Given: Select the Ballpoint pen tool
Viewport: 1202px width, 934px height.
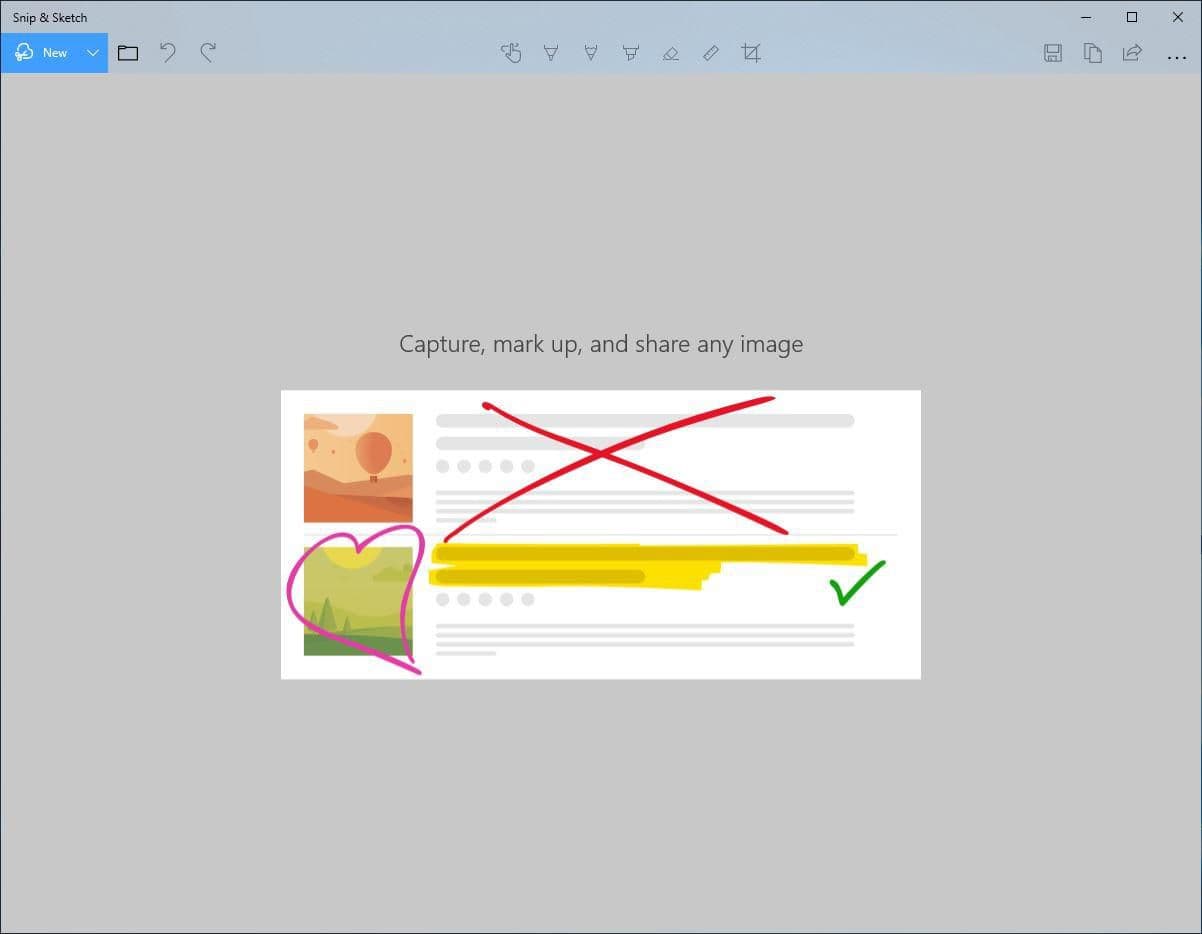Looking at the screenshot, I should [551, 53].
